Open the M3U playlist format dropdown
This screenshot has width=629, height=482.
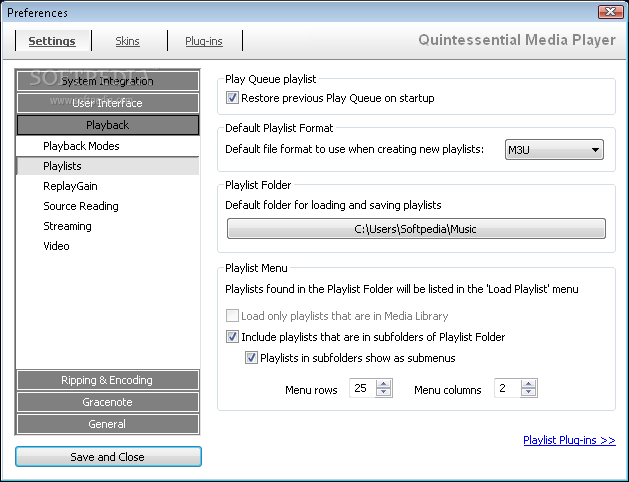(x=554, y=150)
